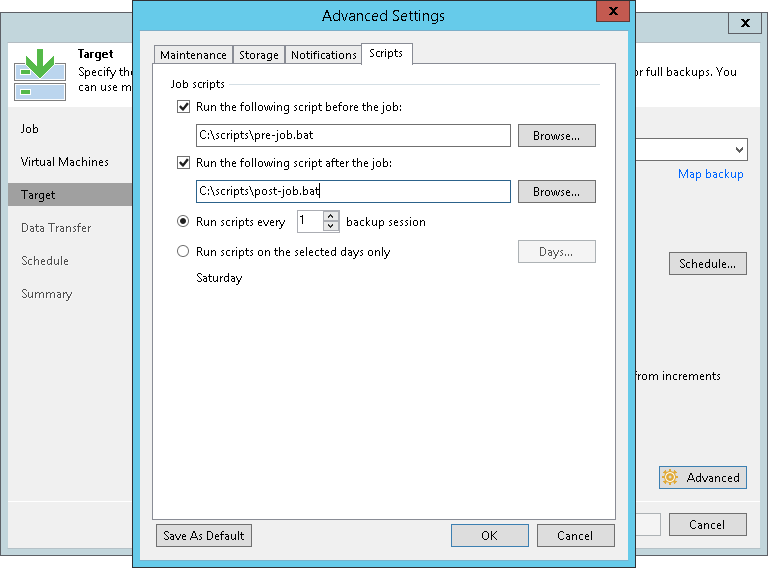The width and height of the screenshot is (768, 568).
Task: Click the Days... button
Action: 557,252
